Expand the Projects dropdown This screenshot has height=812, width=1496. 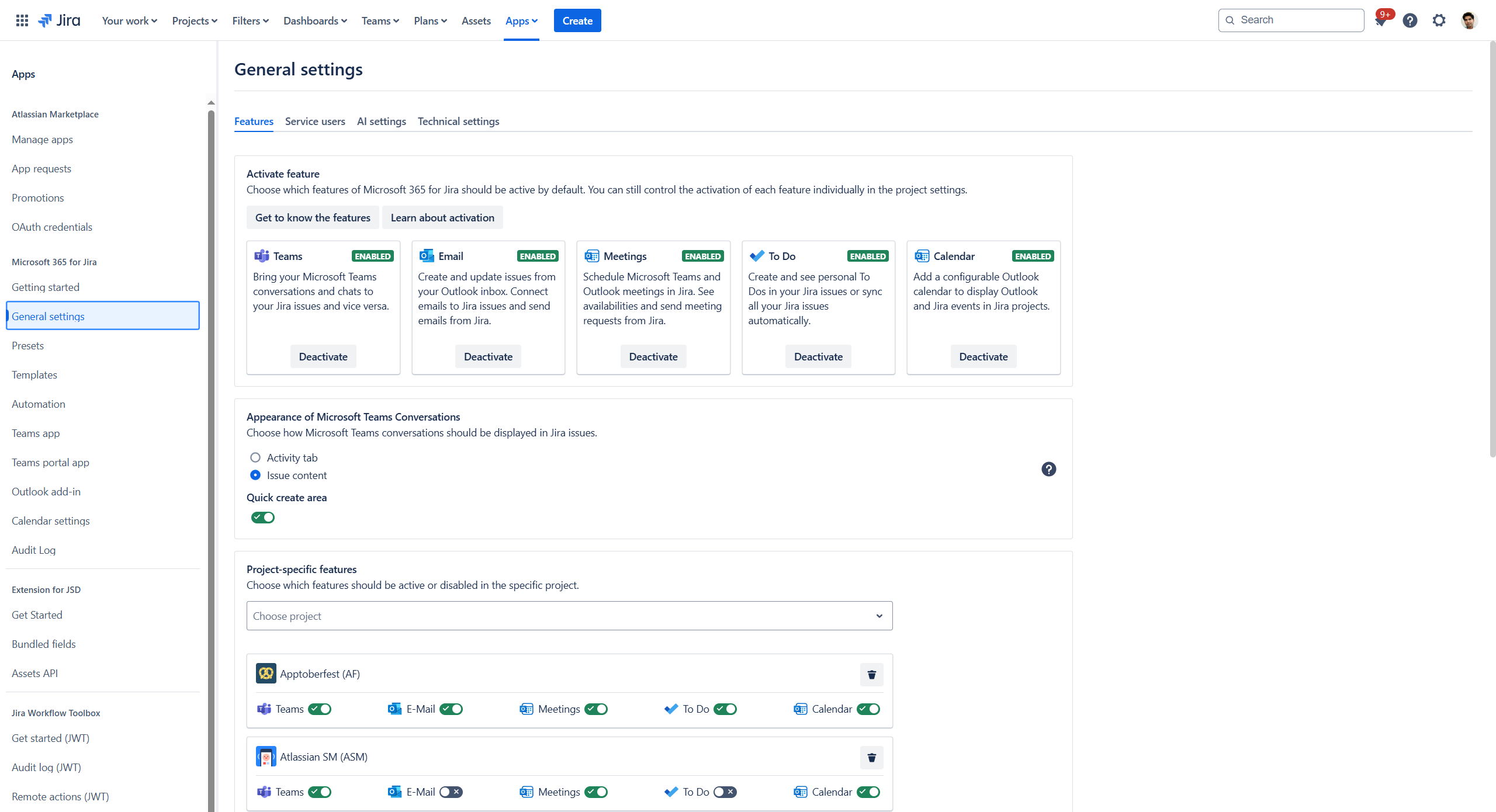(195, 21)
